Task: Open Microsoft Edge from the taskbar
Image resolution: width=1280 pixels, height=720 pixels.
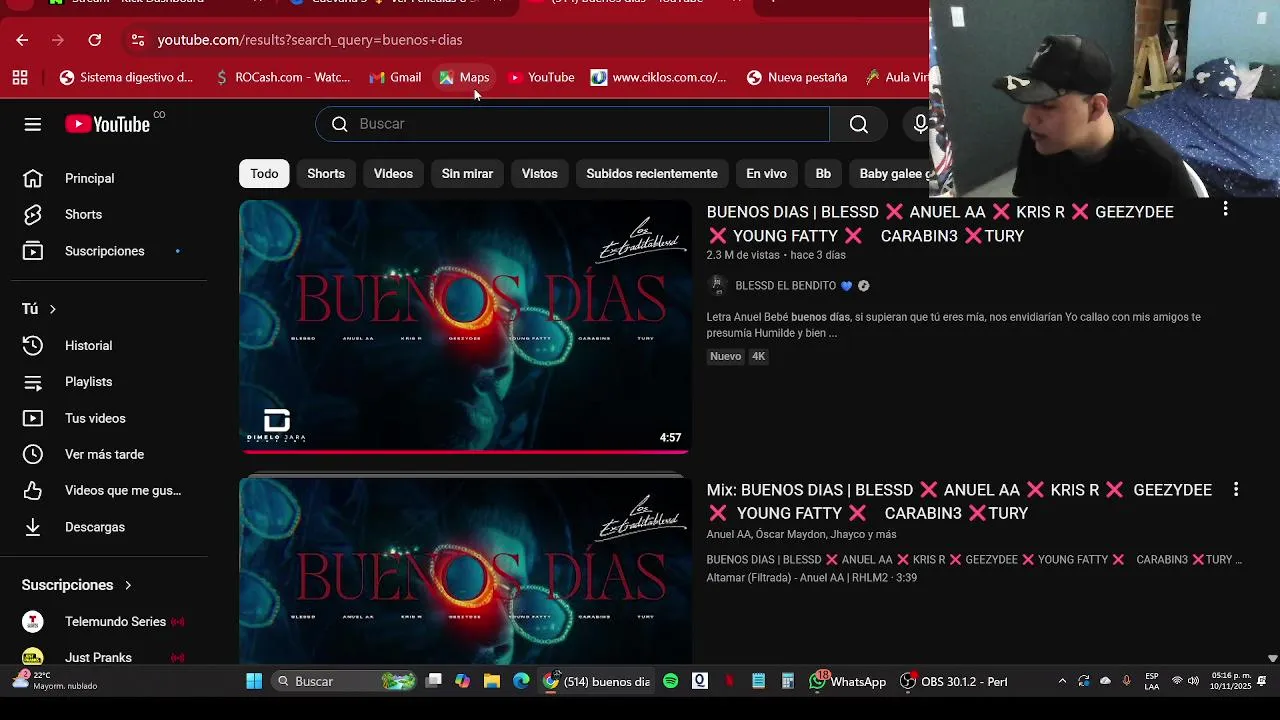Action: click(521, 681)
